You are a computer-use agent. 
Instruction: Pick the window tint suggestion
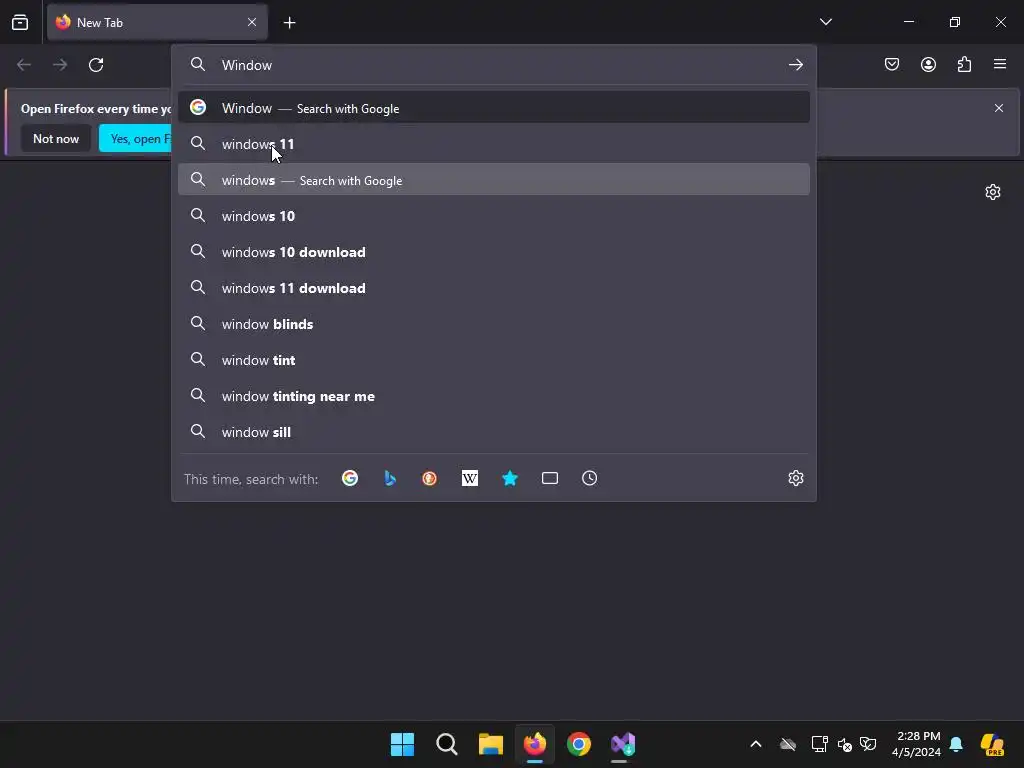tap(494, 359)
